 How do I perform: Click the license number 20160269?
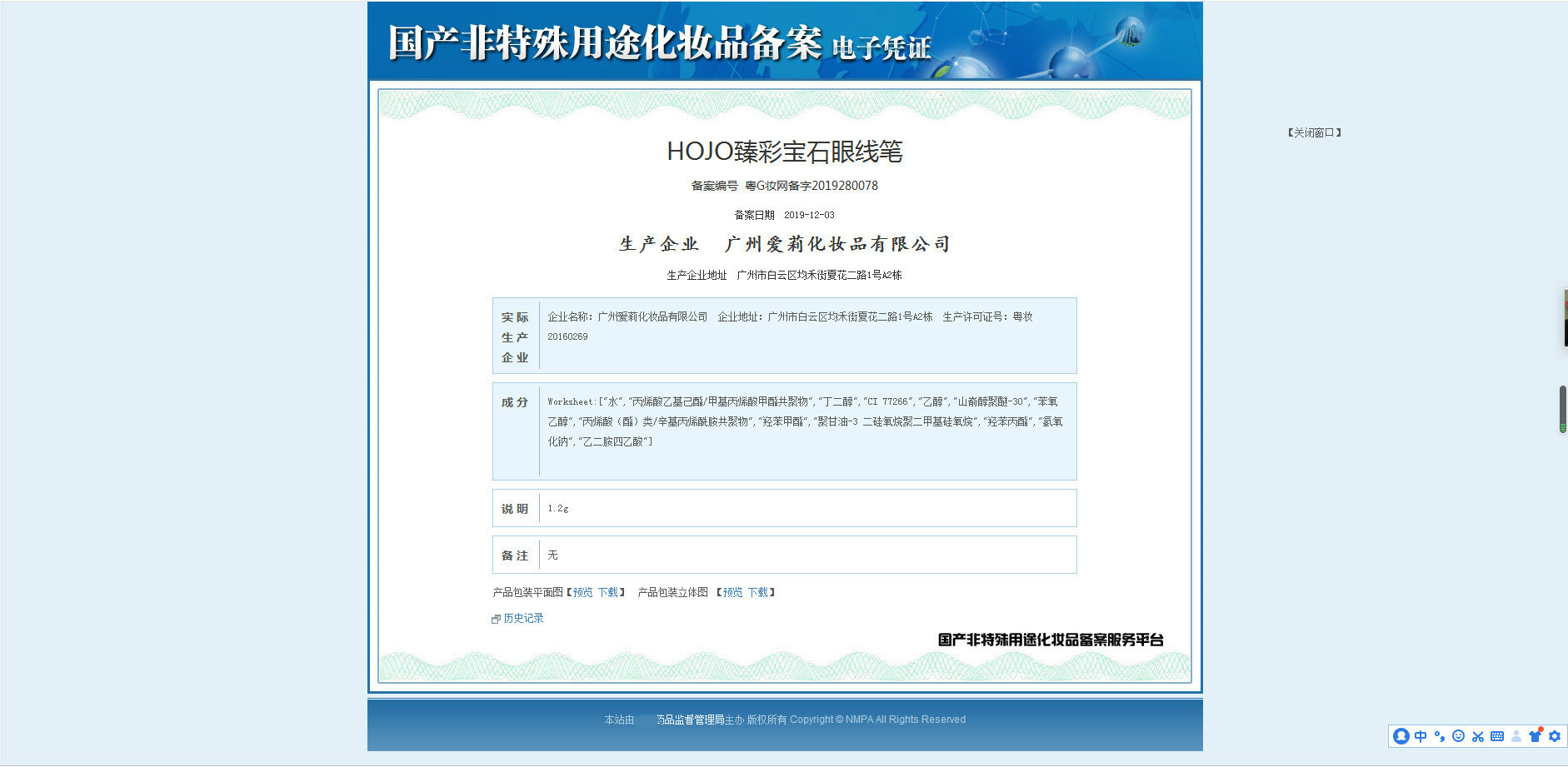pos(567,336)
